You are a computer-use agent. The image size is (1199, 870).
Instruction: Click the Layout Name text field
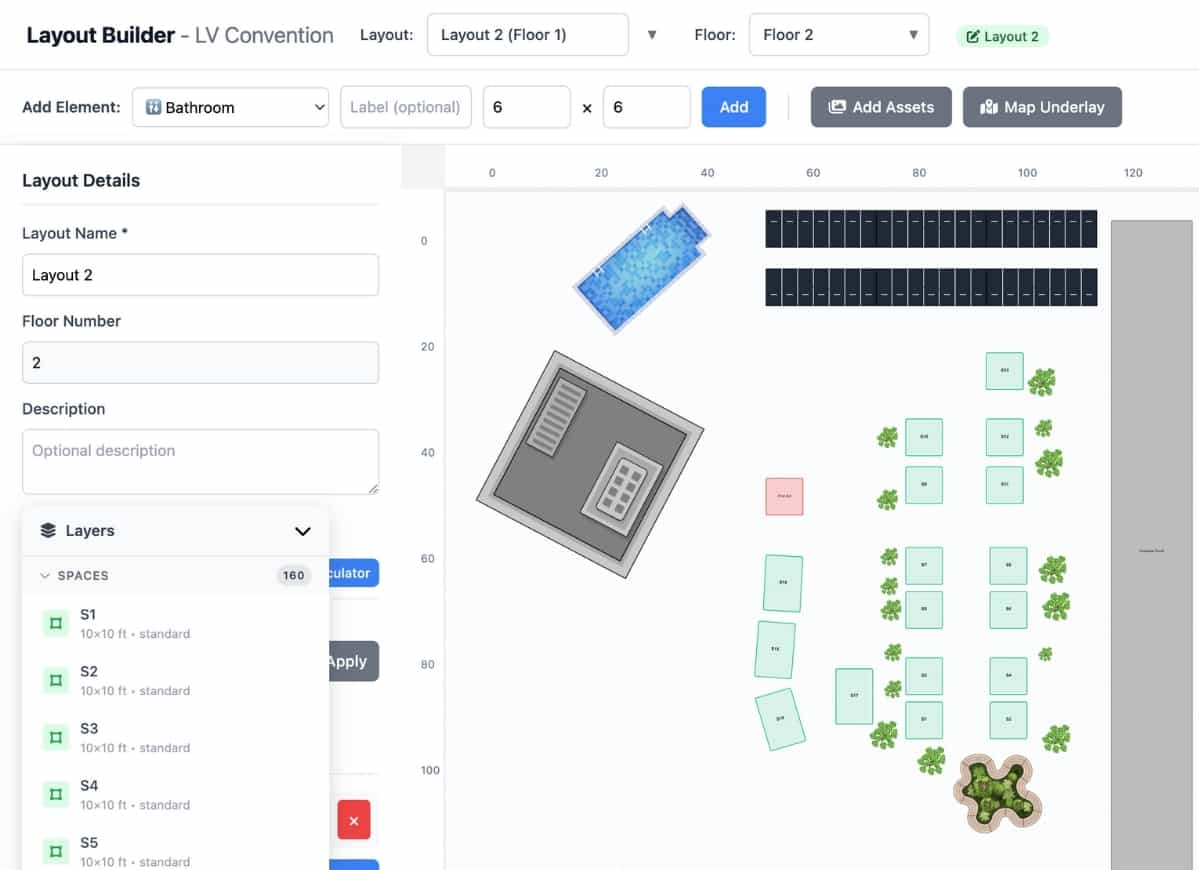click(x=200, y=274)
